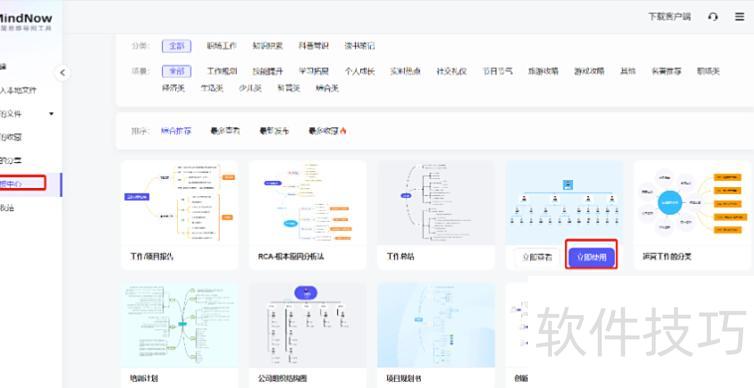Sort templates by 最多收藏
The image size is (754, 388).
327,131
